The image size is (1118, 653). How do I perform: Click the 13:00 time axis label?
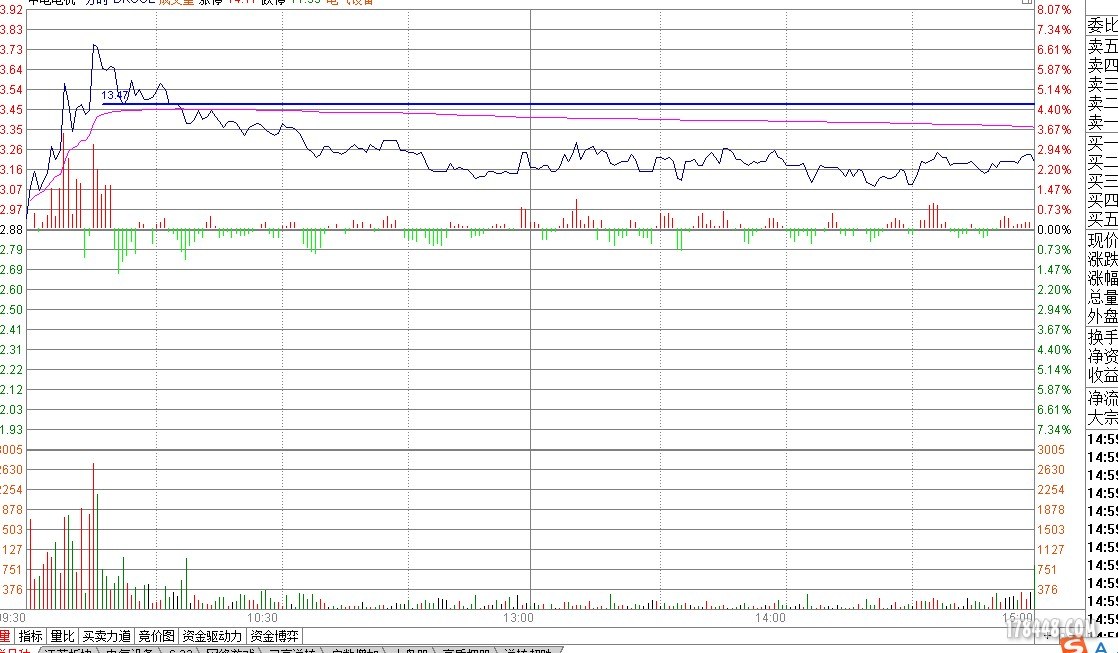click(518, 617)
